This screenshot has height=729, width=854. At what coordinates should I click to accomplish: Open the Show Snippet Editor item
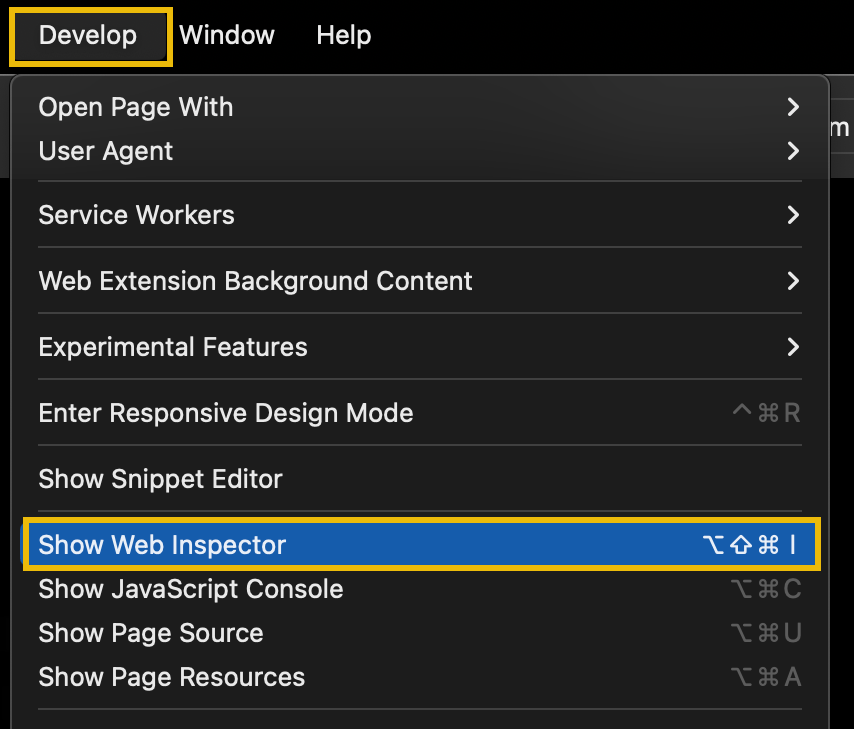(x=161, y=480)
